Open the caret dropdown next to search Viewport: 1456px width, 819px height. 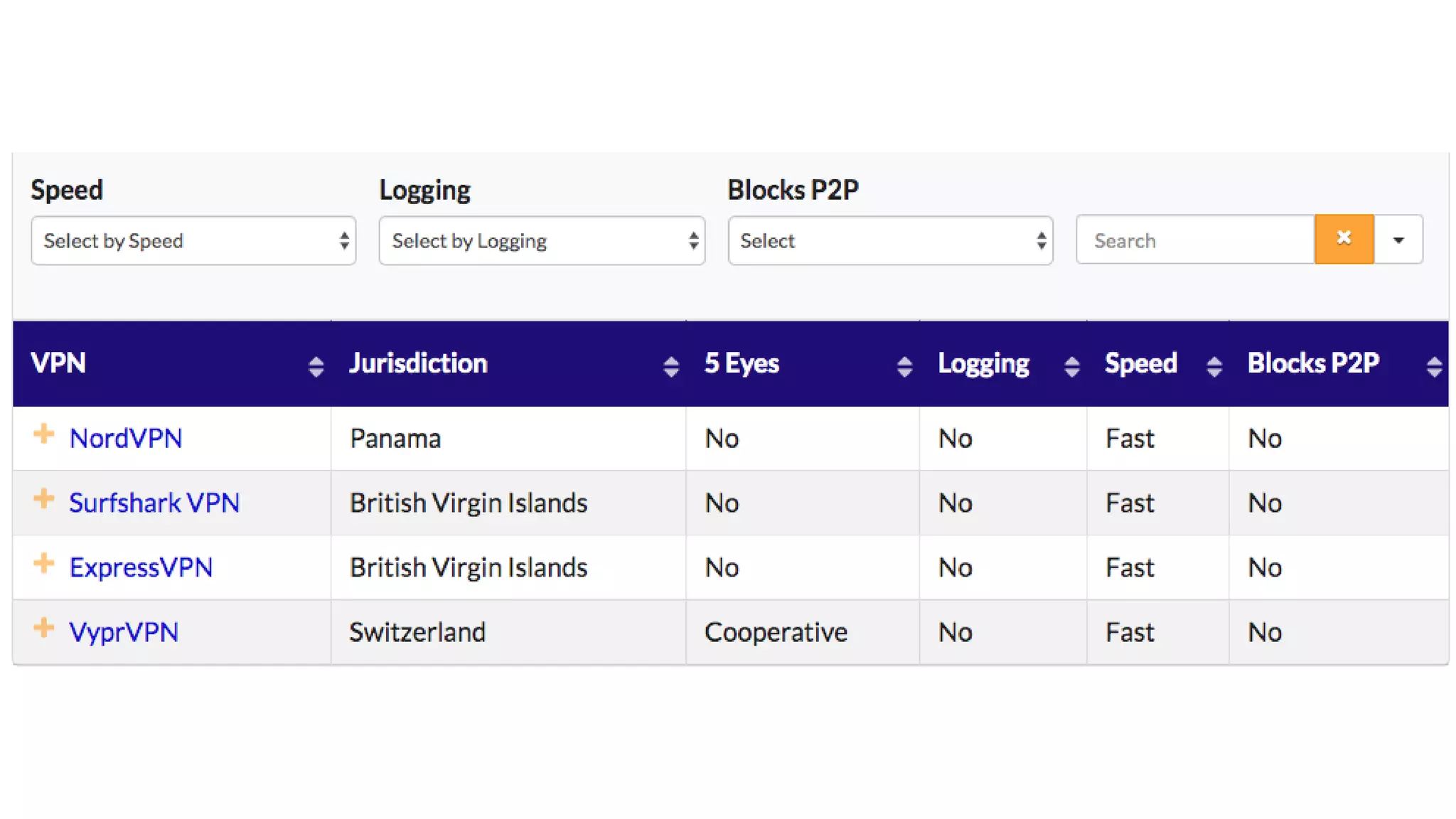tap(1398, 240)
